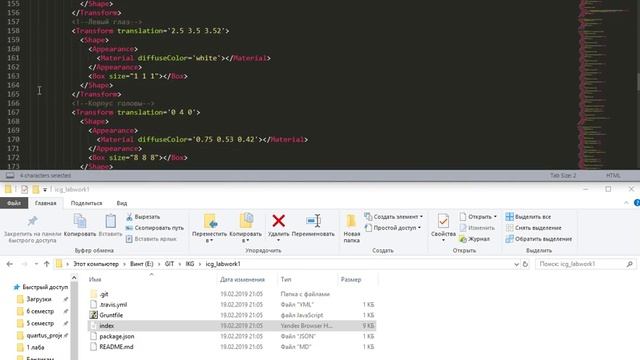The image size is (640, 360).
Task: Click the refresh button by address bar
Action: [x=525, y=264]
